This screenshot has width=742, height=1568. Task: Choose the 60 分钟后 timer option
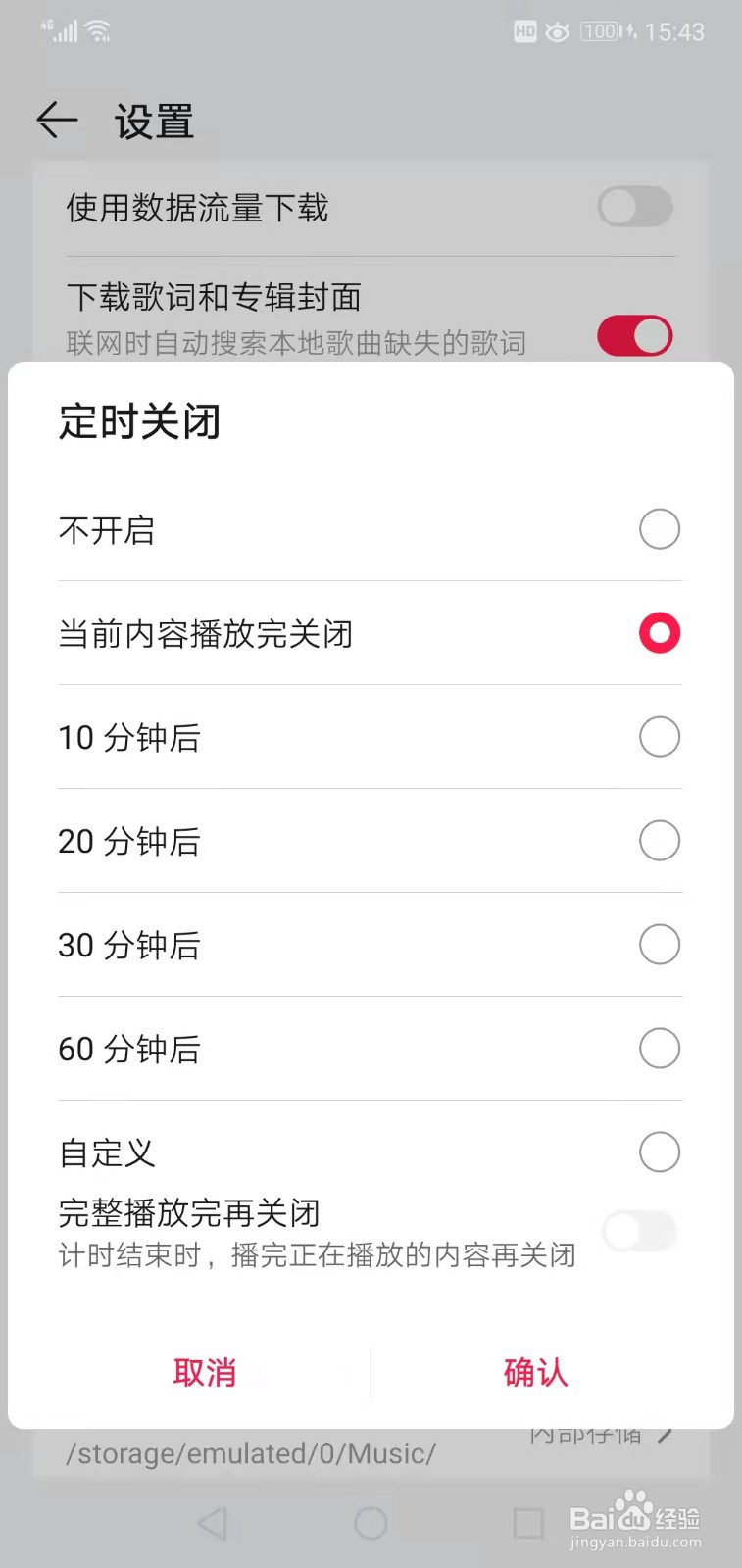[x=659, y=1049]
